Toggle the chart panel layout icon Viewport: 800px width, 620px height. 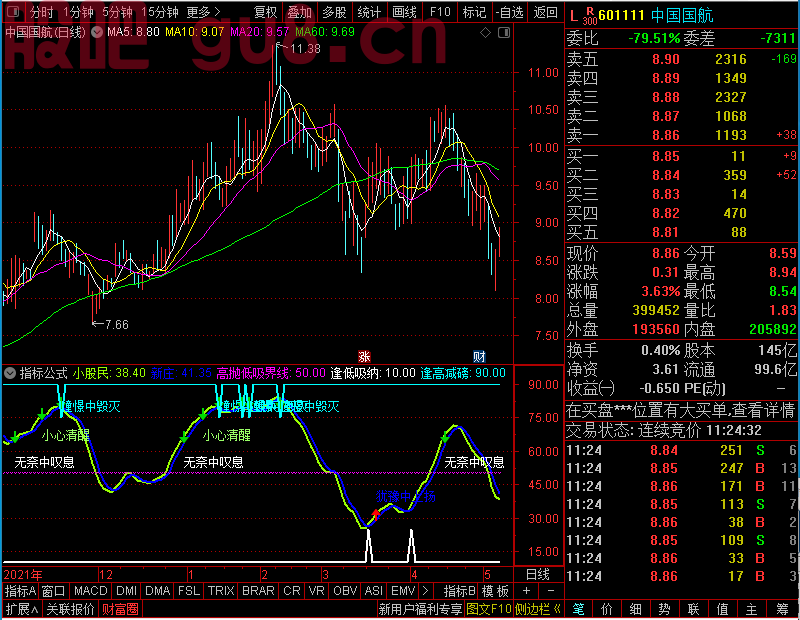click(504, 33)
